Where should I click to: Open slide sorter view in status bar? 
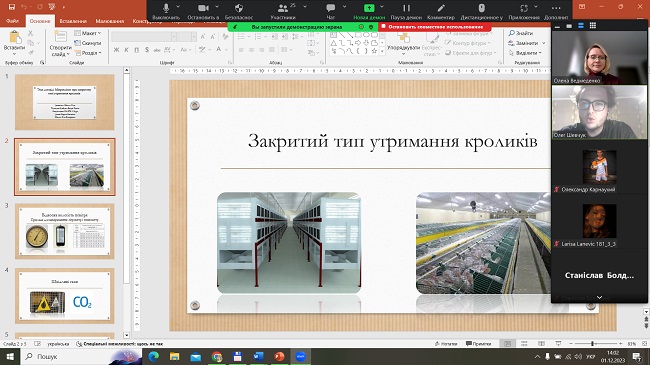(524, 343)
